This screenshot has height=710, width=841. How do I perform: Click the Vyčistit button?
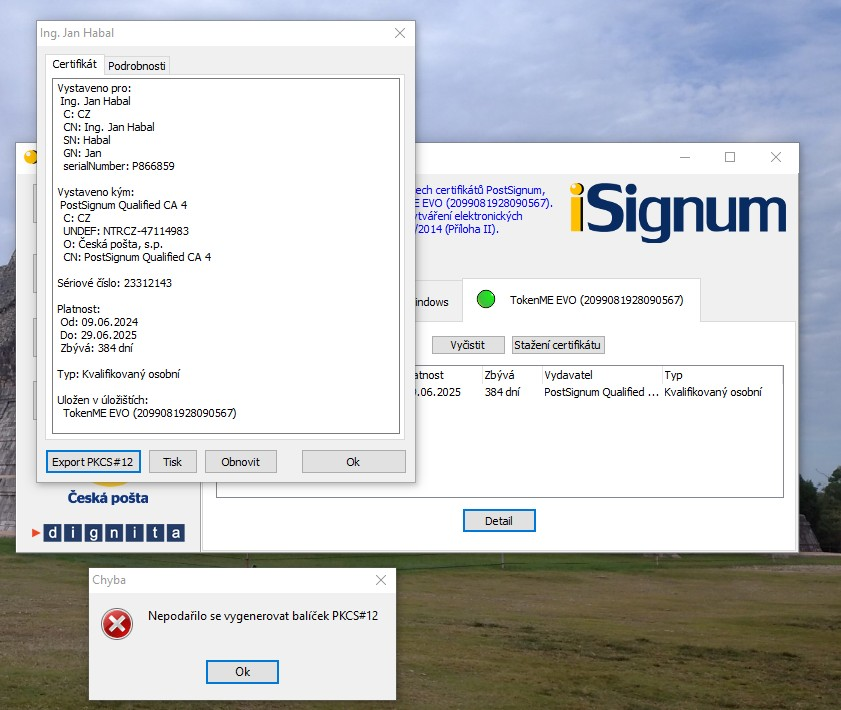[467, 345]
